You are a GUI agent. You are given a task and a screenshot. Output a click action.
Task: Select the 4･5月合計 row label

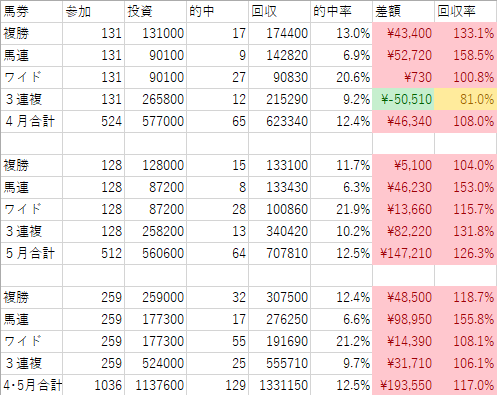(31, 385)
